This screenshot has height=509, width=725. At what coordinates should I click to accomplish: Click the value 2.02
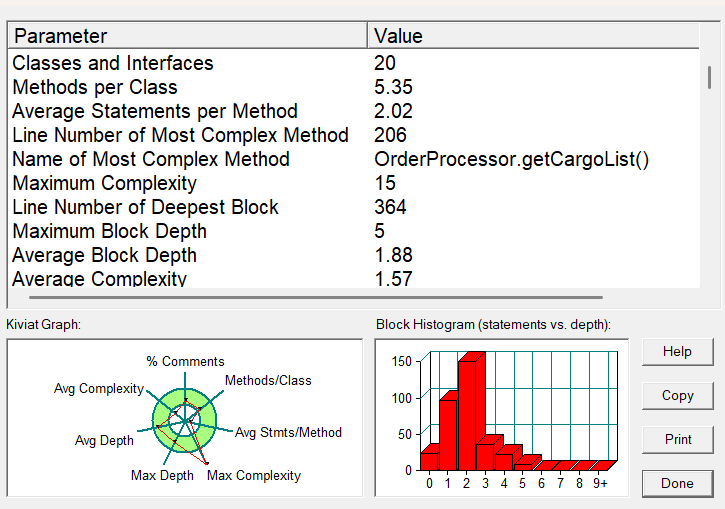[x=393, y=111]
